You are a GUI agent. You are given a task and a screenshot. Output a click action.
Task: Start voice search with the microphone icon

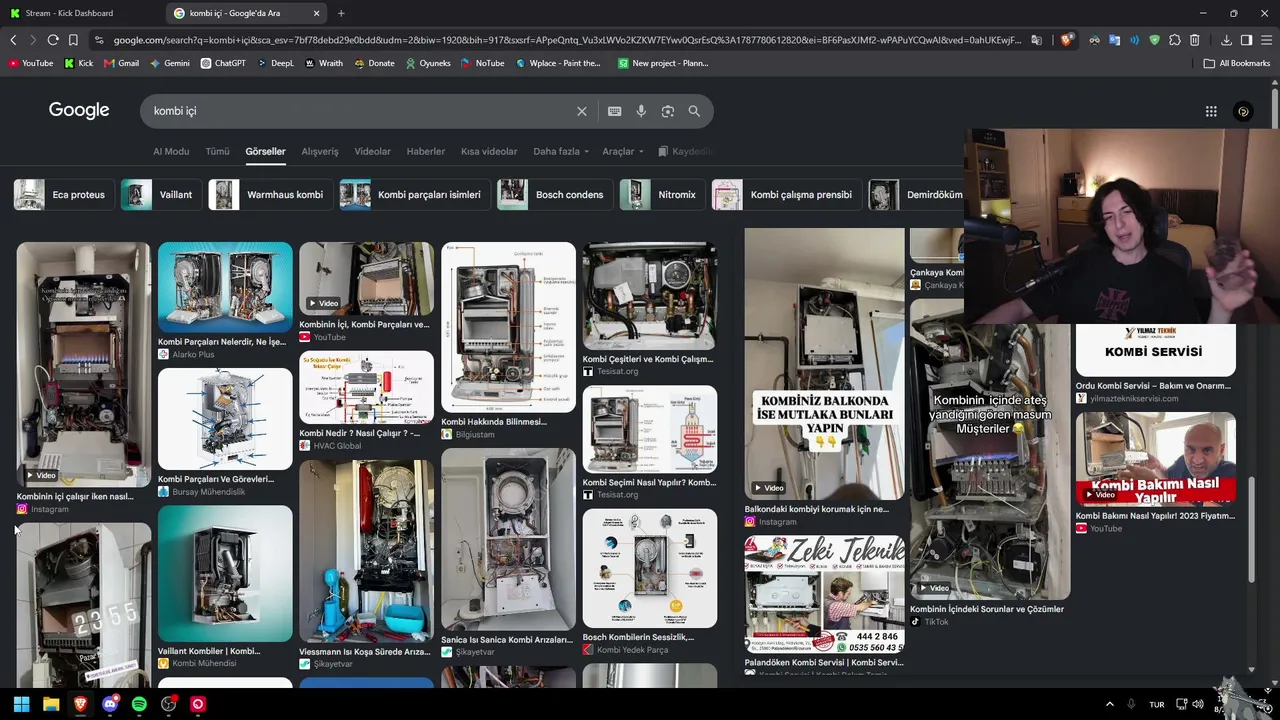click(641, 111)
